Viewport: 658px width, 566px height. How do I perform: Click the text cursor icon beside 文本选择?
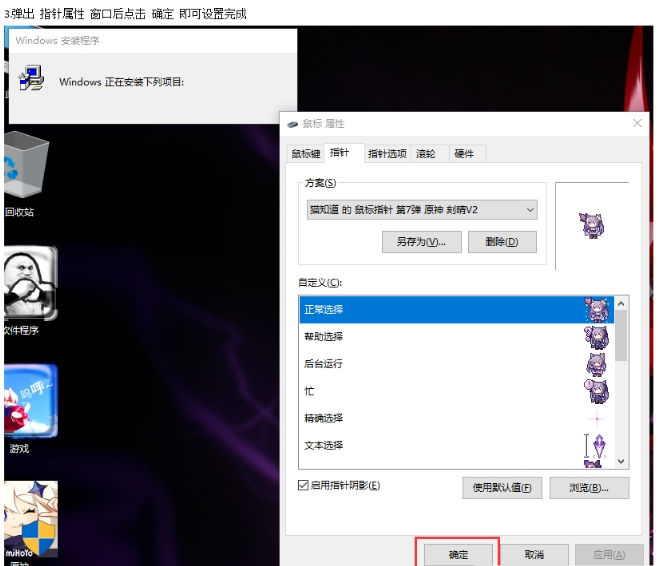595,446
